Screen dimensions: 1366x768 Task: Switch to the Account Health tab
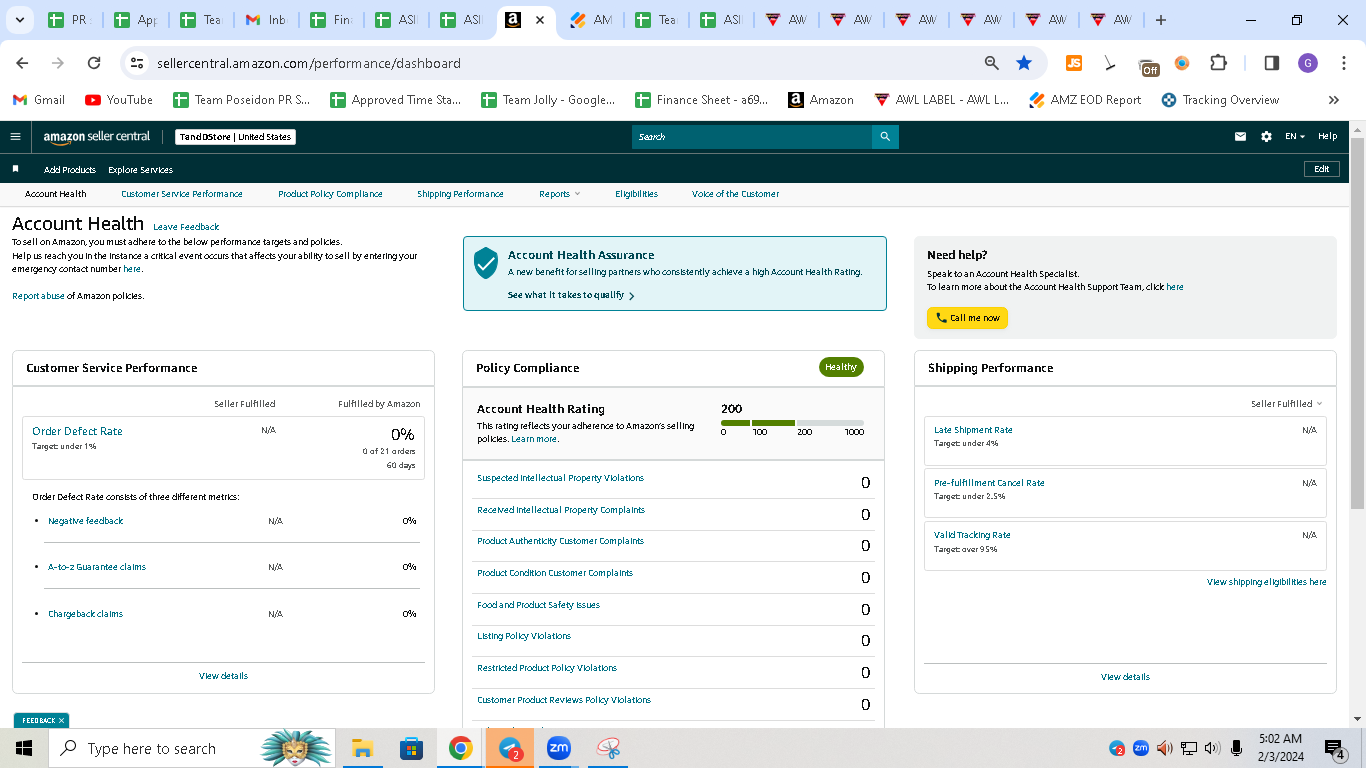[x=56, y=194]
